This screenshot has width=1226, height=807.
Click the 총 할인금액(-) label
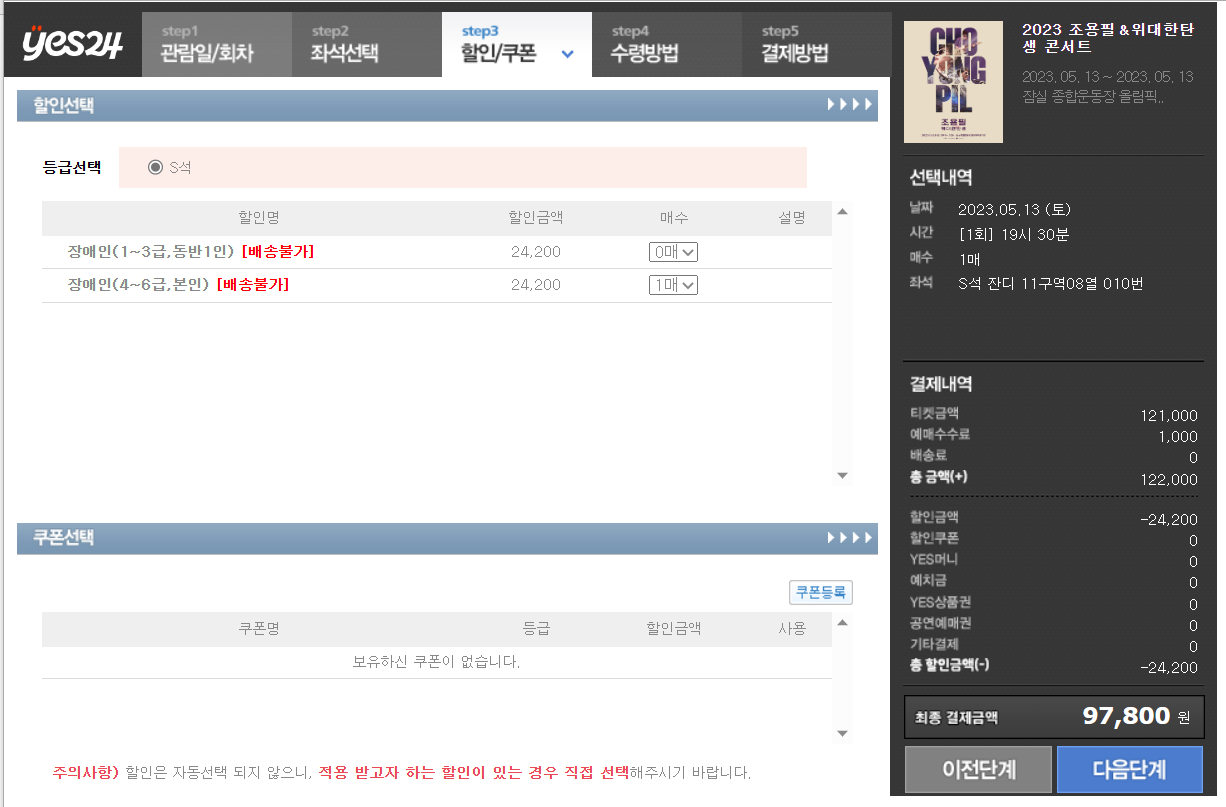point(949,666)
